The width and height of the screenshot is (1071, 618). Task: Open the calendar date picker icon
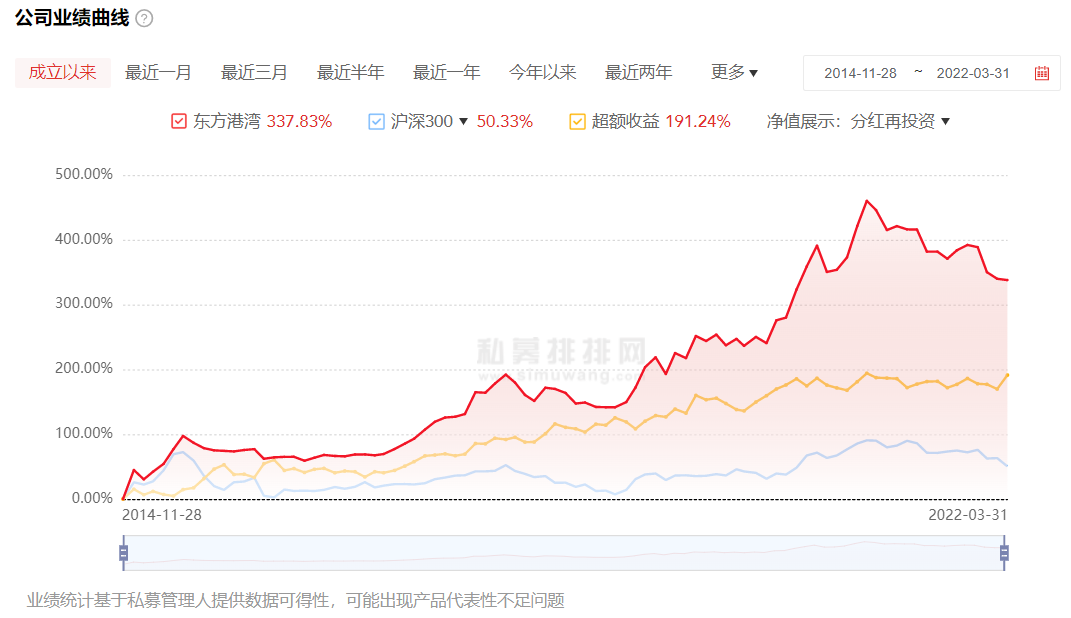pos(1042,73)
